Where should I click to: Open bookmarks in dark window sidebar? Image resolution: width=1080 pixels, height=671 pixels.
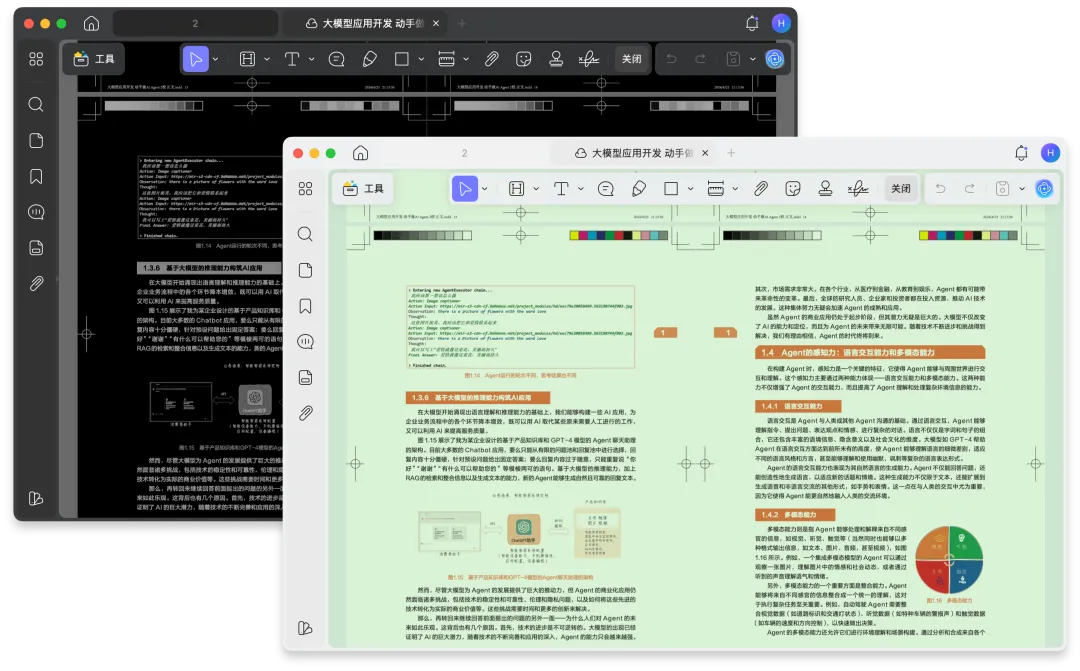click(x=36, y=176)
